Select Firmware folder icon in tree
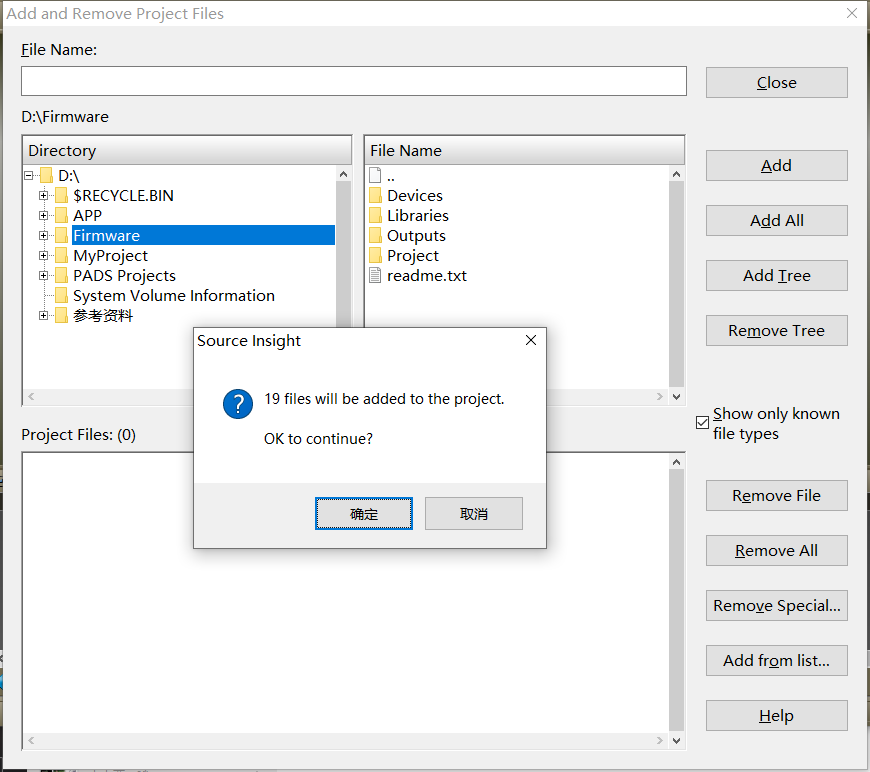This screenshot has width=870, height=772. coord(62,235)
